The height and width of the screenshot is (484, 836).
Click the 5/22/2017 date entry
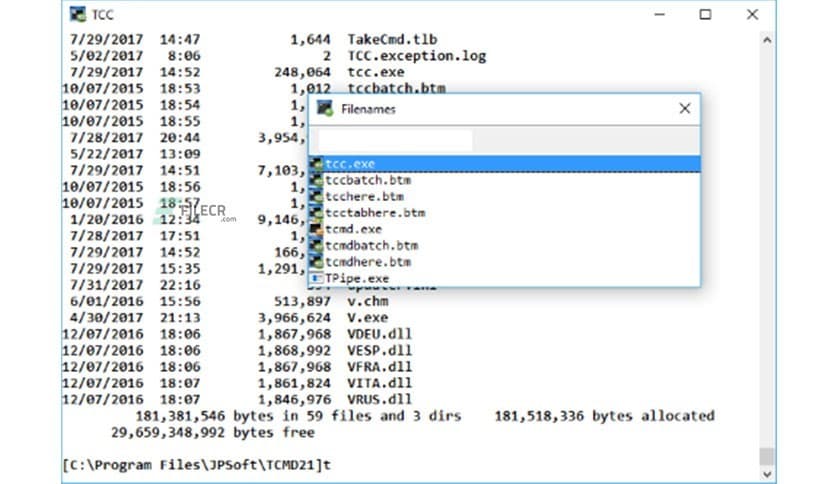pyautogui.click(x=107, y=154)
